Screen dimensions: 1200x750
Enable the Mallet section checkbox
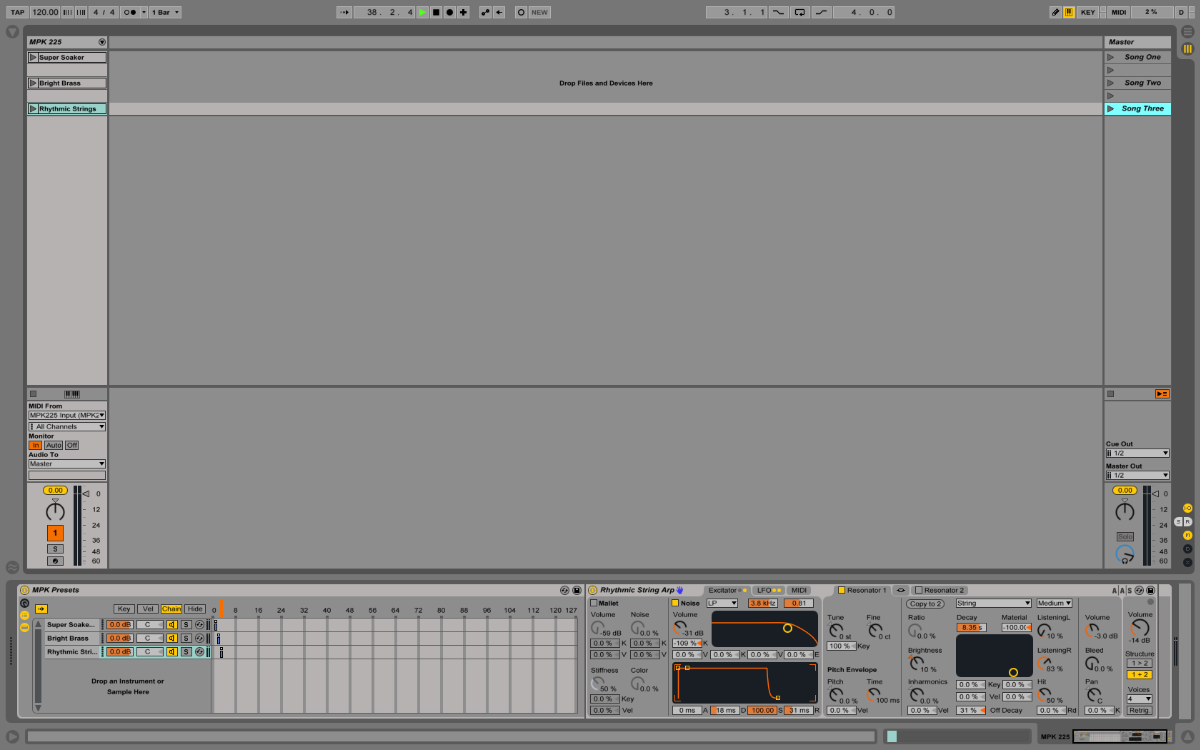click(x=593, y=603)
